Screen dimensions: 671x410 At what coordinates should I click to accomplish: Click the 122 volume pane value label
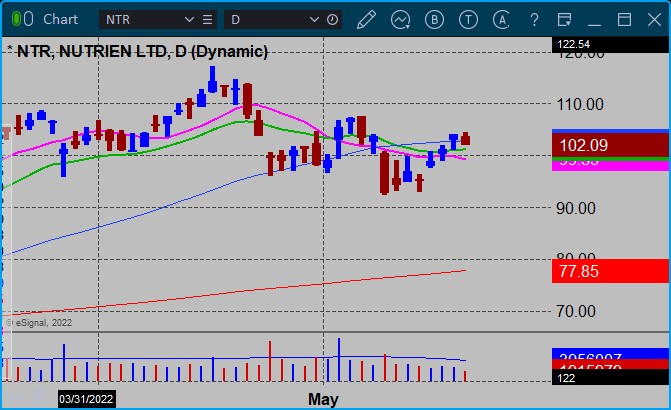click(x=610, y=377)
